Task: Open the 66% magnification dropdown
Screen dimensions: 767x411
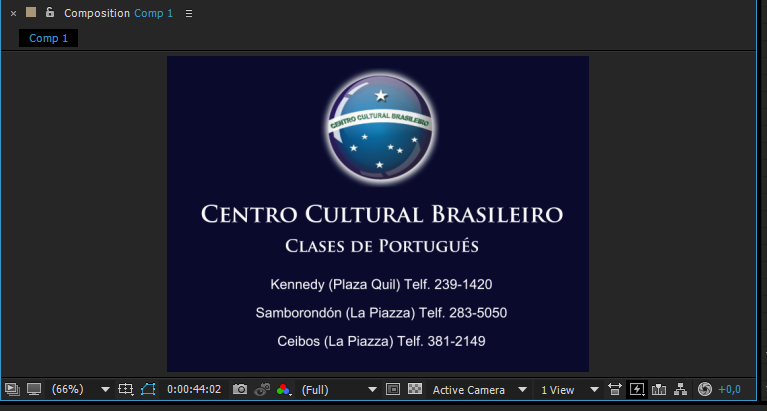Action: coord(81,389)
